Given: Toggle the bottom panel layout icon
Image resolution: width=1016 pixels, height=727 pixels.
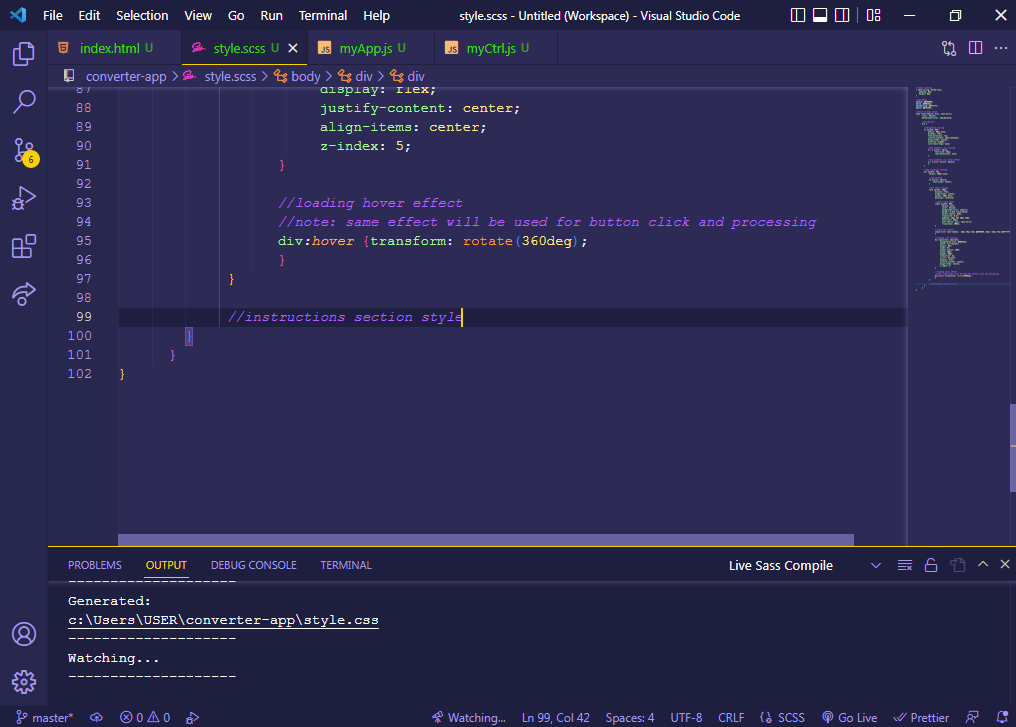Looking at the screenshot, I should tap(820, 15).
